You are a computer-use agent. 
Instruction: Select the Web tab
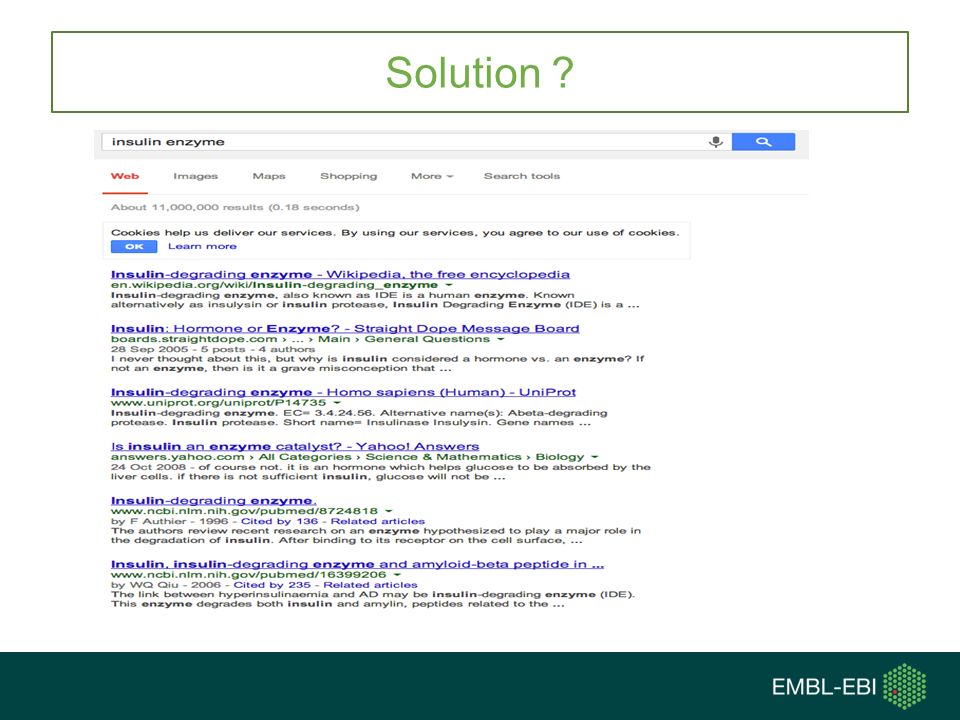coord(125,176)
